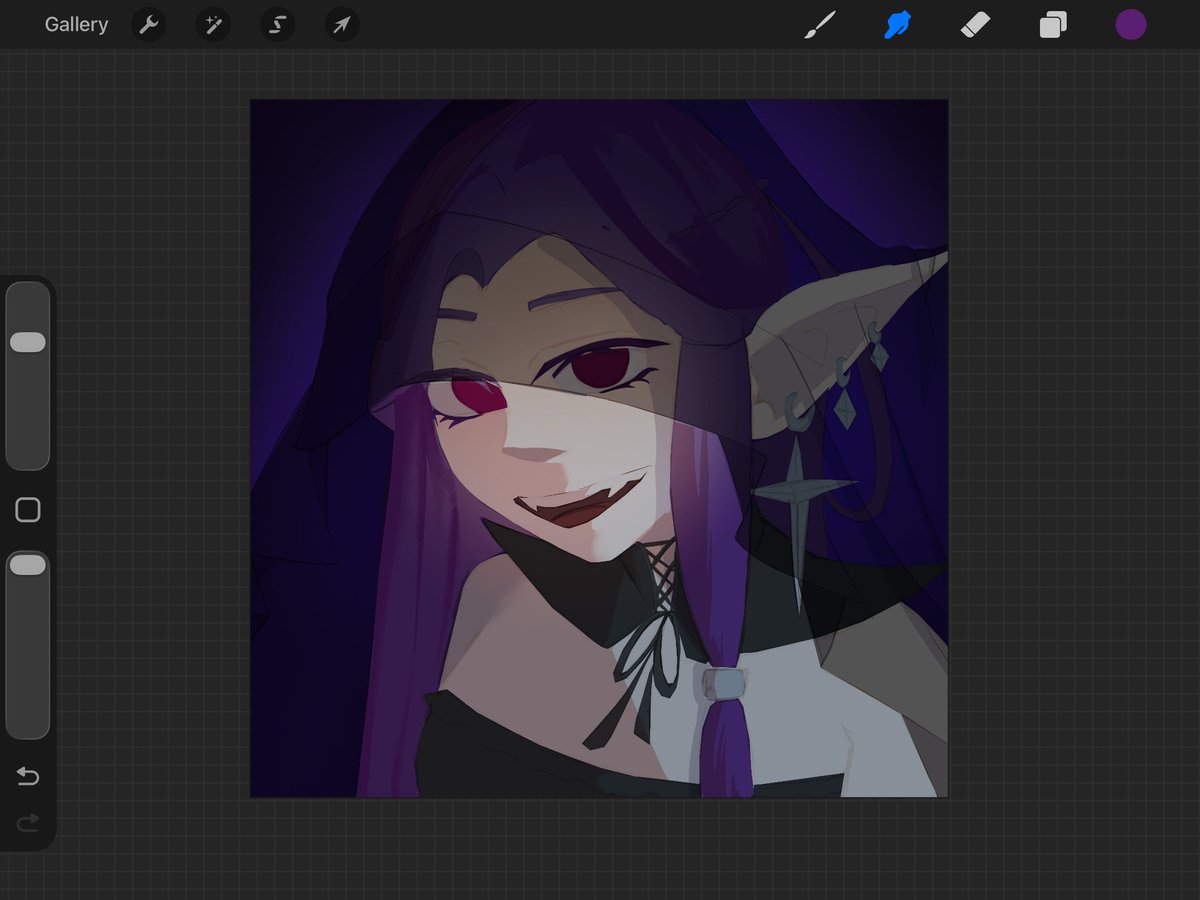Click the brush opacity slider handle
1200x900 pixels.
[x=28, y=565]
